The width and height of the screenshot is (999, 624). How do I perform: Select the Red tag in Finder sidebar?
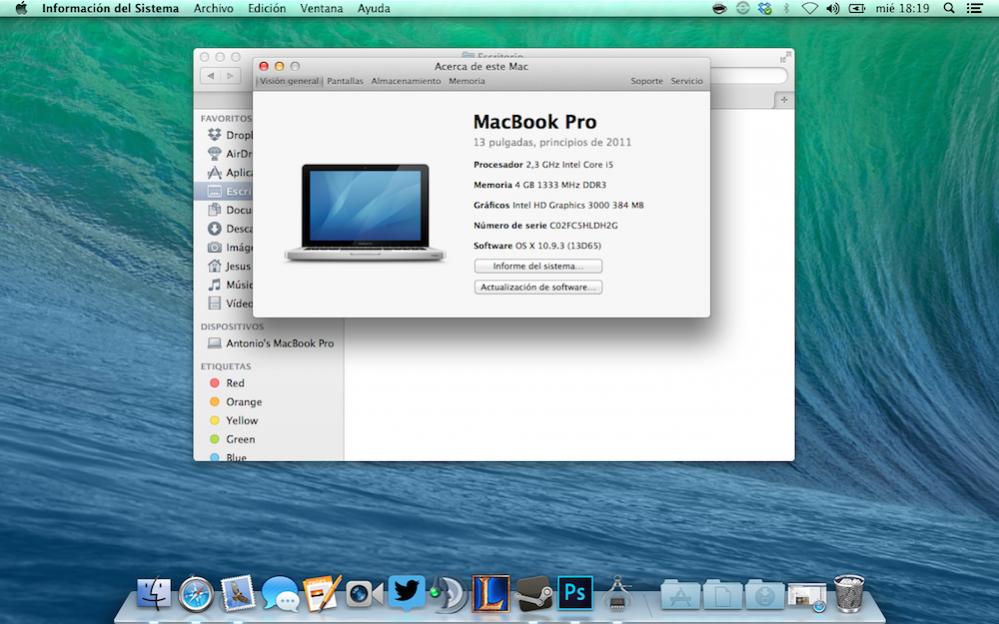(234, 383)
